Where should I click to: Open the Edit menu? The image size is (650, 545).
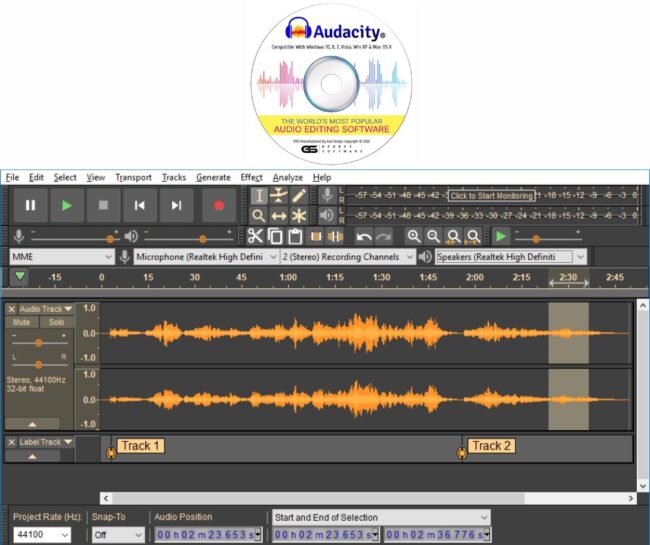(36, 177)
